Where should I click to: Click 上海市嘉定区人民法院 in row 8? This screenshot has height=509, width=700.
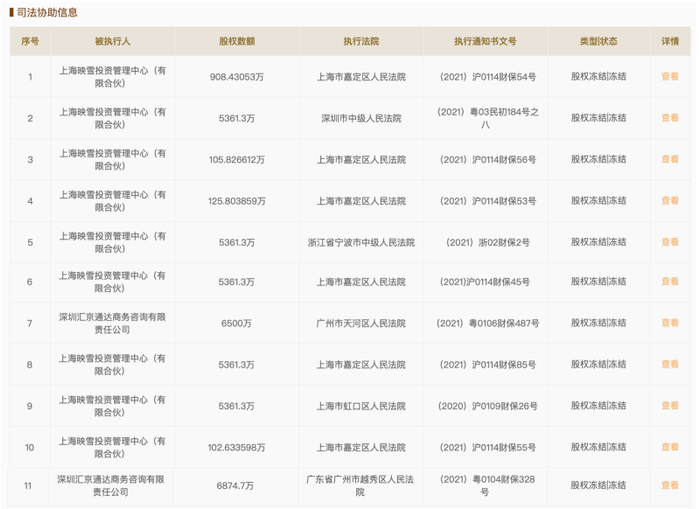(x=361, y=365)
